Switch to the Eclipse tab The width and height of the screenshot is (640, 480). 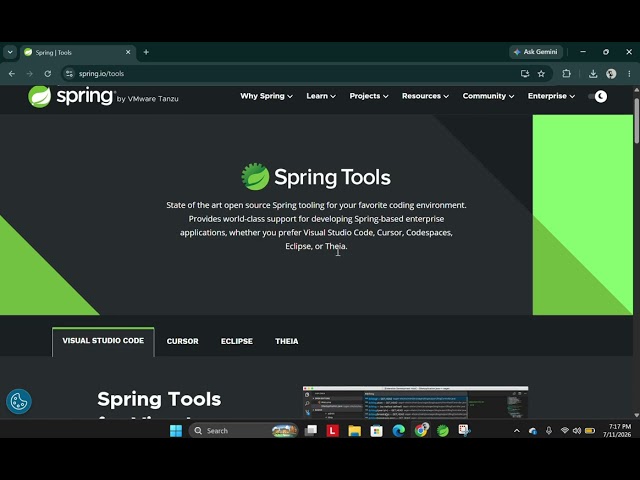click(x=237, y=341)
